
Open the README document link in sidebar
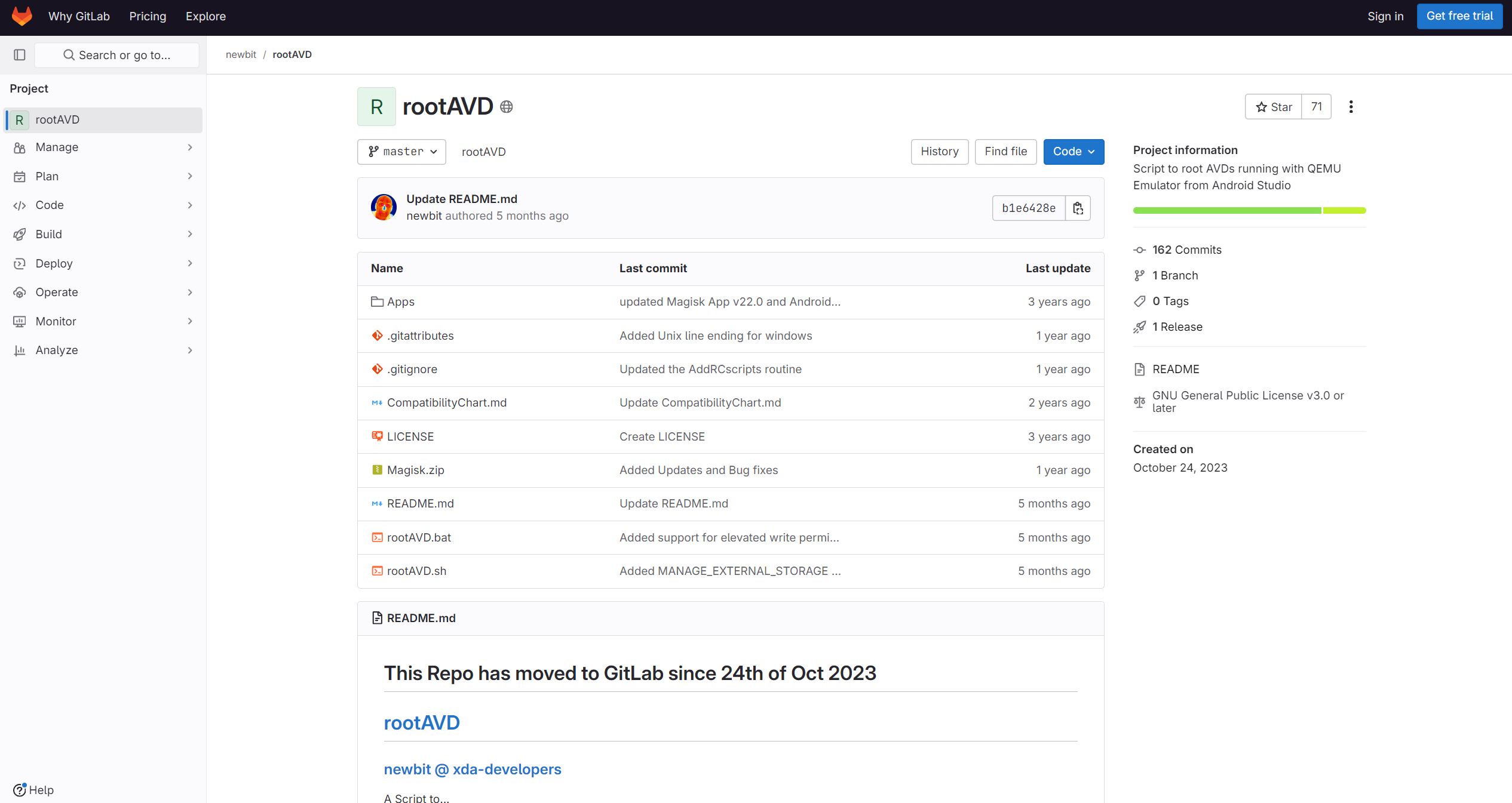point(1175,370)
